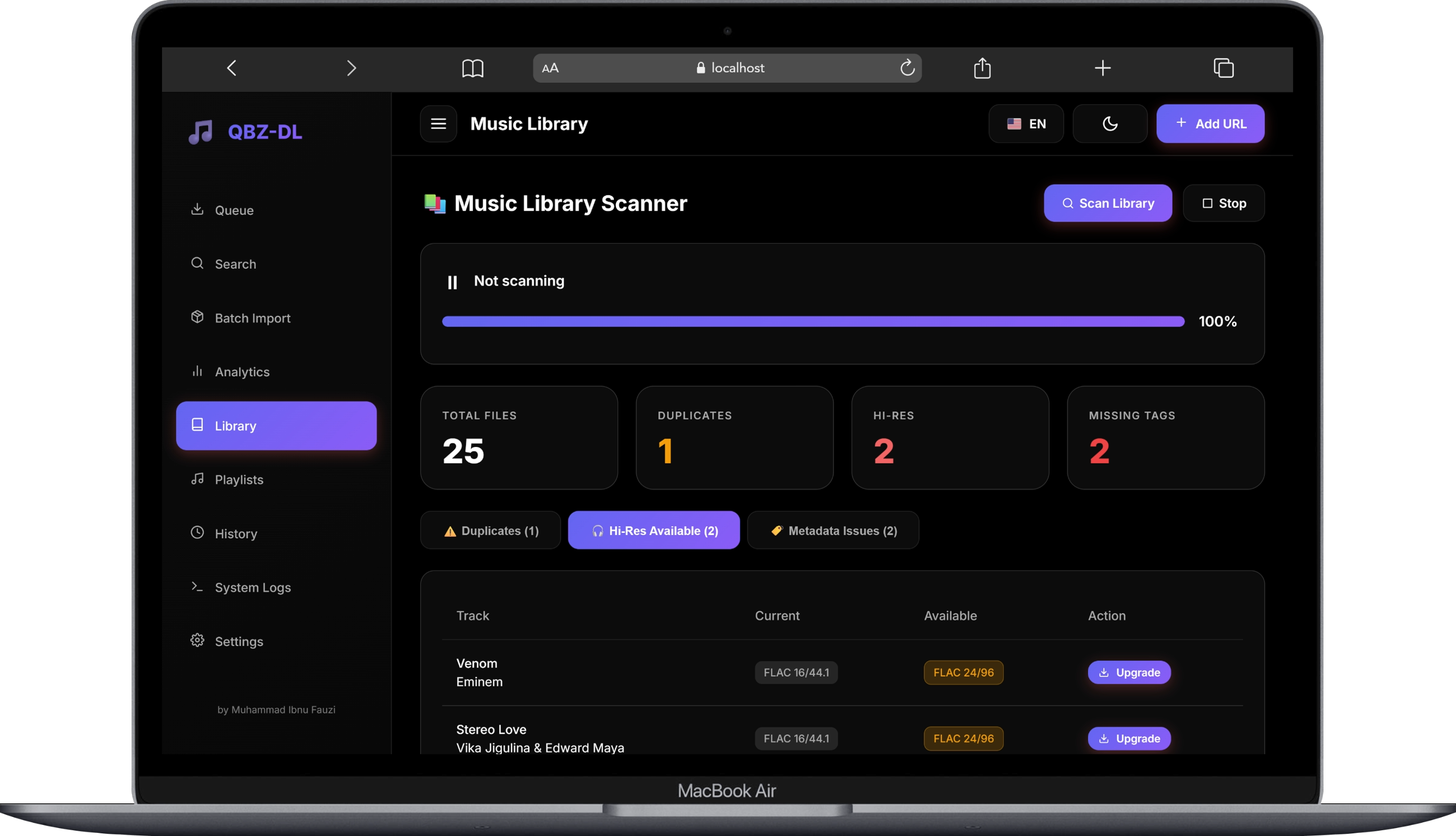Viewport: 1456px width, 836px height.
Task: Click the FLAC 16/44.1 badge for Stereo Love
Action: click(796, 739)
